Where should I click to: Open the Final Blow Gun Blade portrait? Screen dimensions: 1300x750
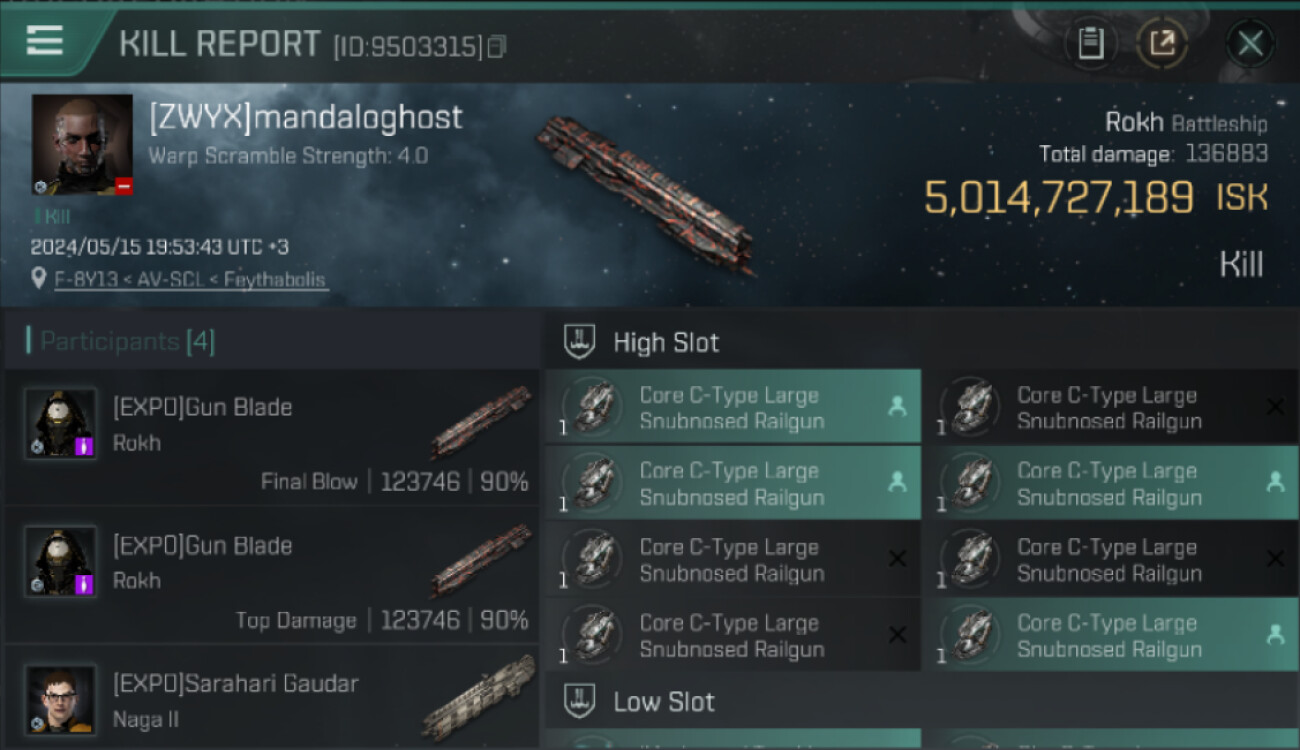click(61, 423)
